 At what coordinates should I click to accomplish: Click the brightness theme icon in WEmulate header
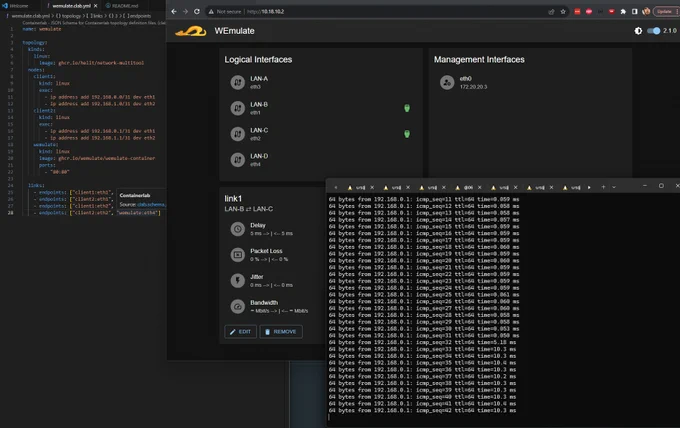click(x=638, y=31)
